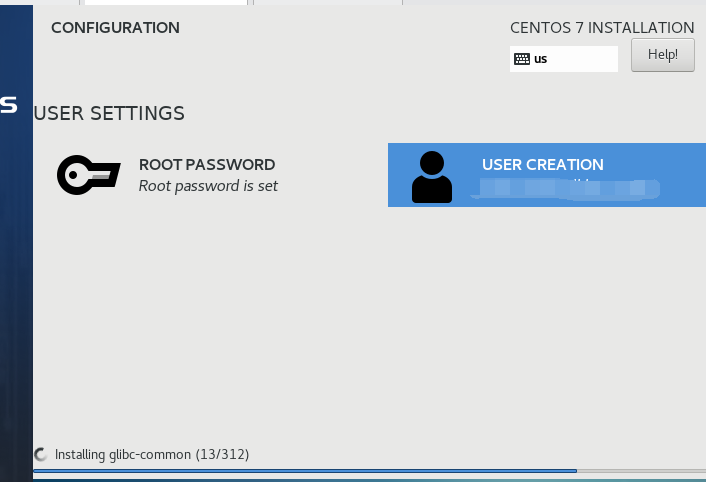Select the user creation person icon

tap(432, 177)
